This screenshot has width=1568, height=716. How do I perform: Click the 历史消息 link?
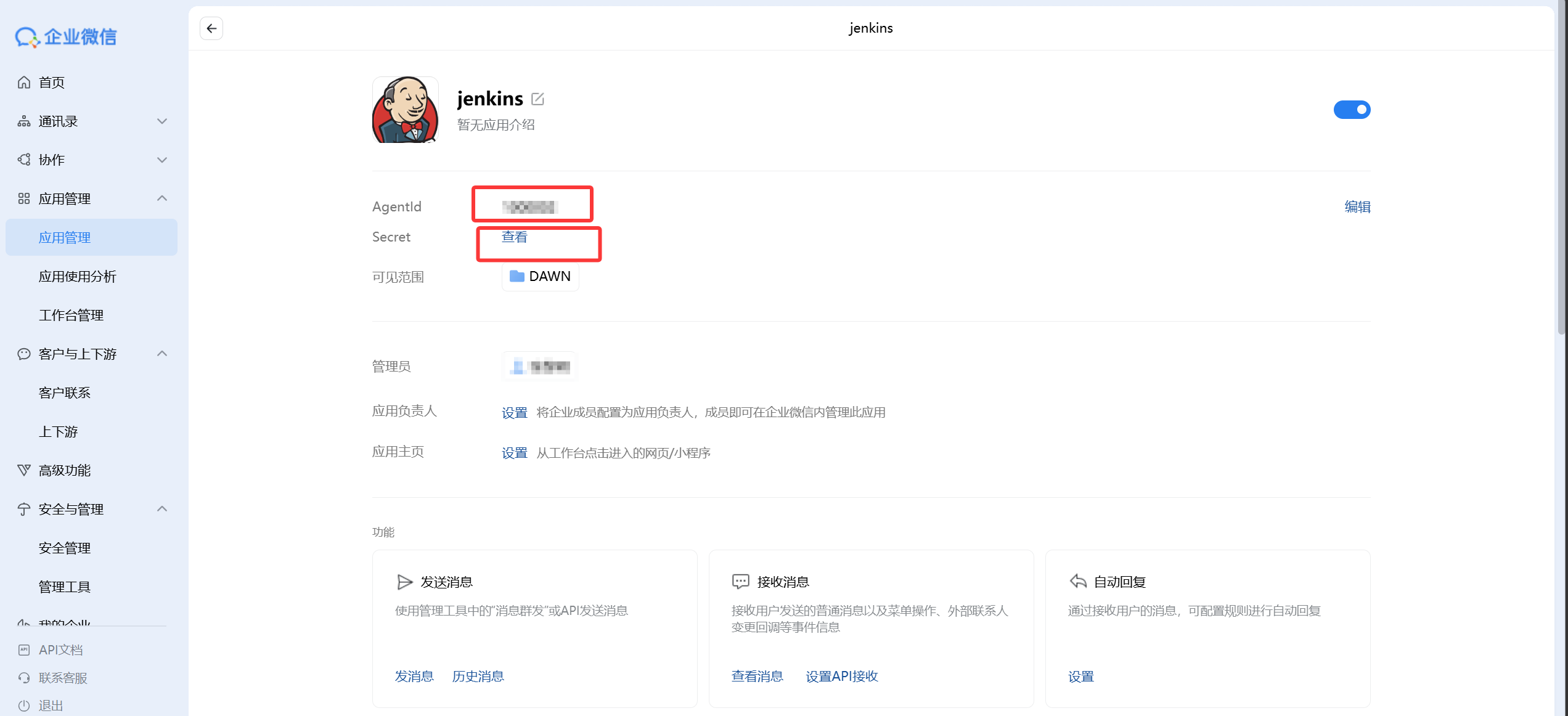coord(478,677)
